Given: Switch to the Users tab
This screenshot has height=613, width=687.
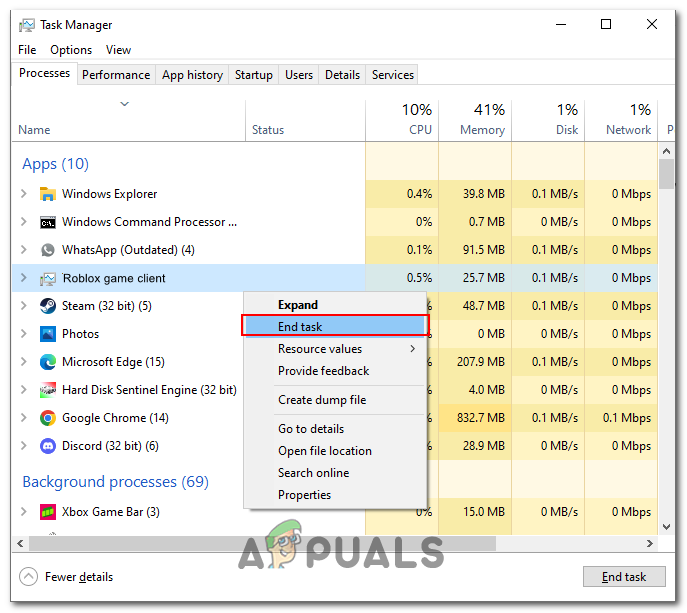Looking at the screenshot, I should pyautogui.click(x=299, y=75).
